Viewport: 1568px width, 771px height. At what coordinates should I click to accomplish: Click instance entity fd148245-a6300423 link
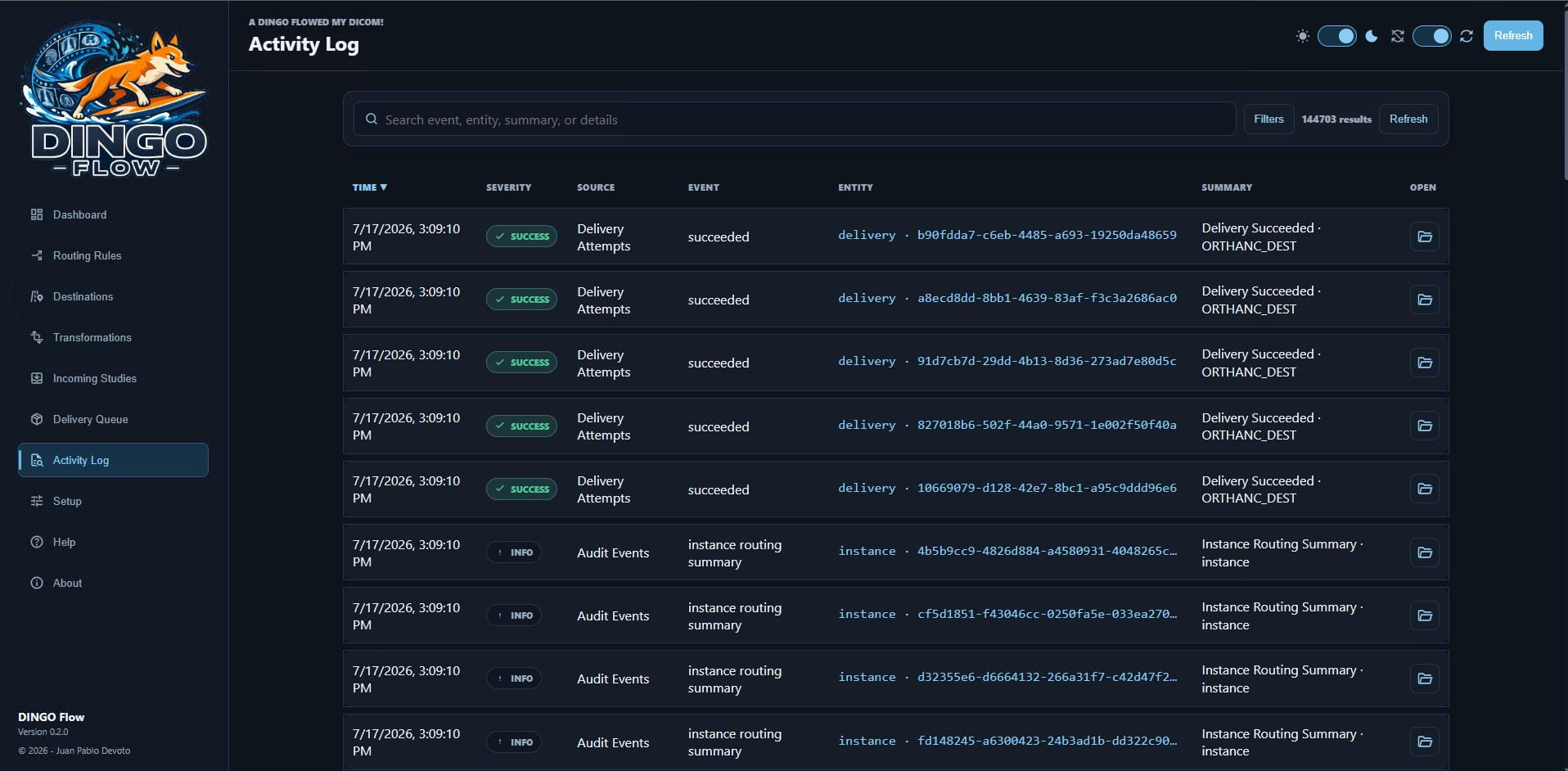(x=1007, y=741)
